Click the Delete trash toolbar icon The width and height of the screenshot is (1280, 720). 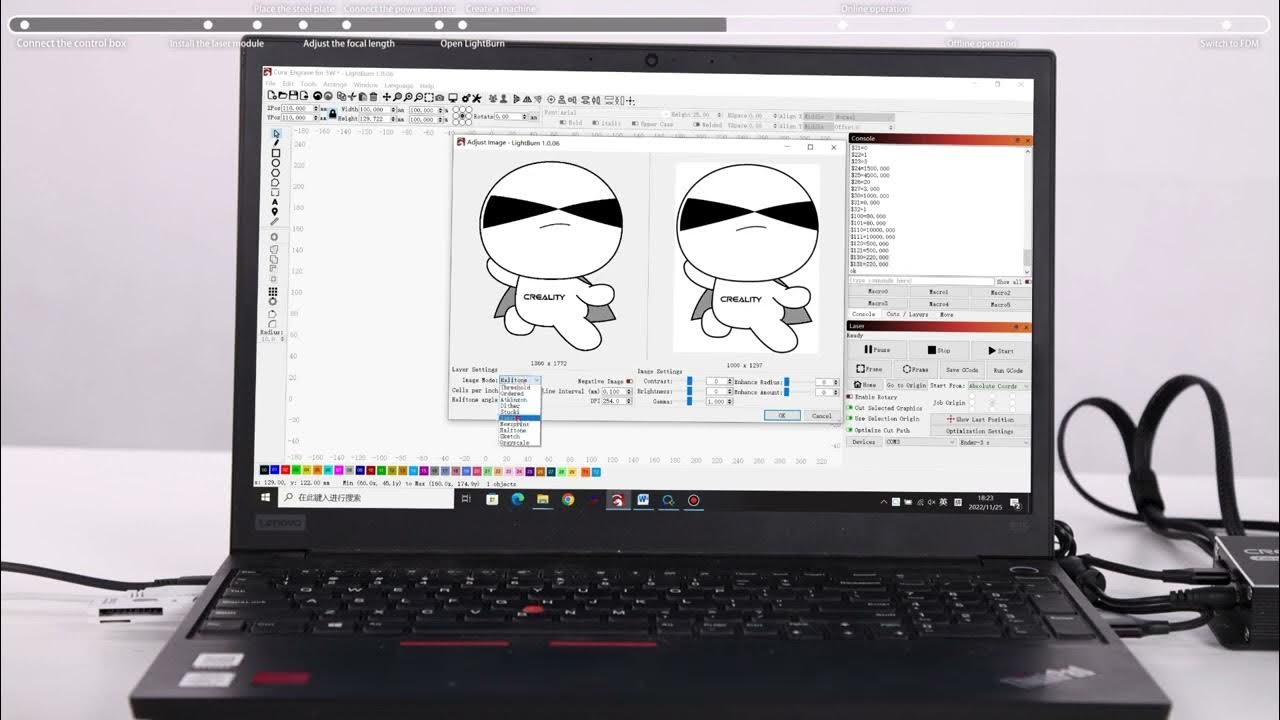pyautogui.click(x=373, y=97)
